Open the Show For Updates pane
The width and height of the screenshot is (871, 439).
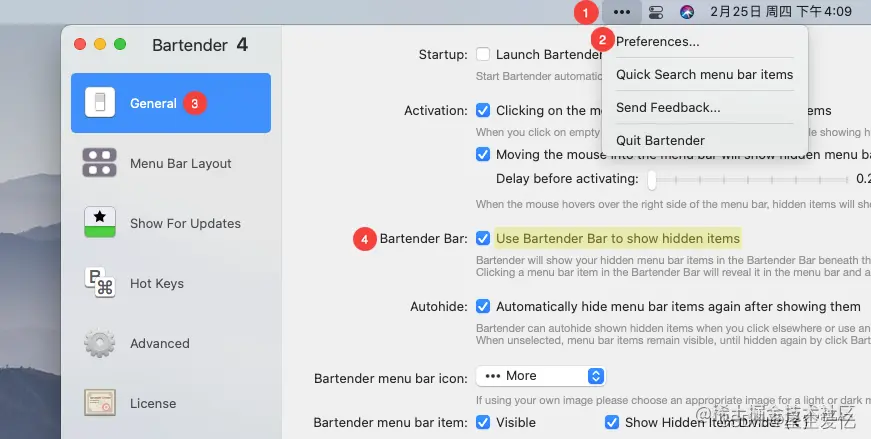point(171,223)
